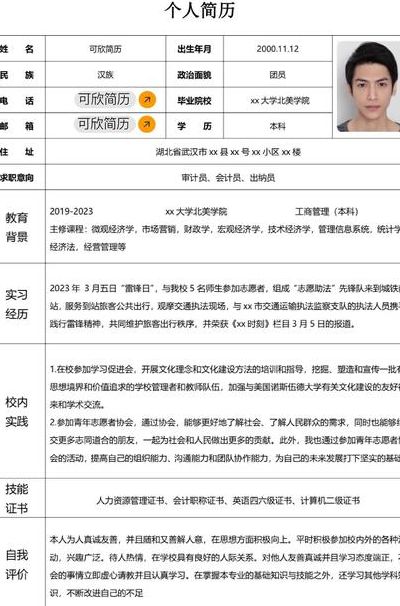This screenshot has width=400, height=606.
Task: Select the applicant's portrait photo
Action: tap(369, 87)
